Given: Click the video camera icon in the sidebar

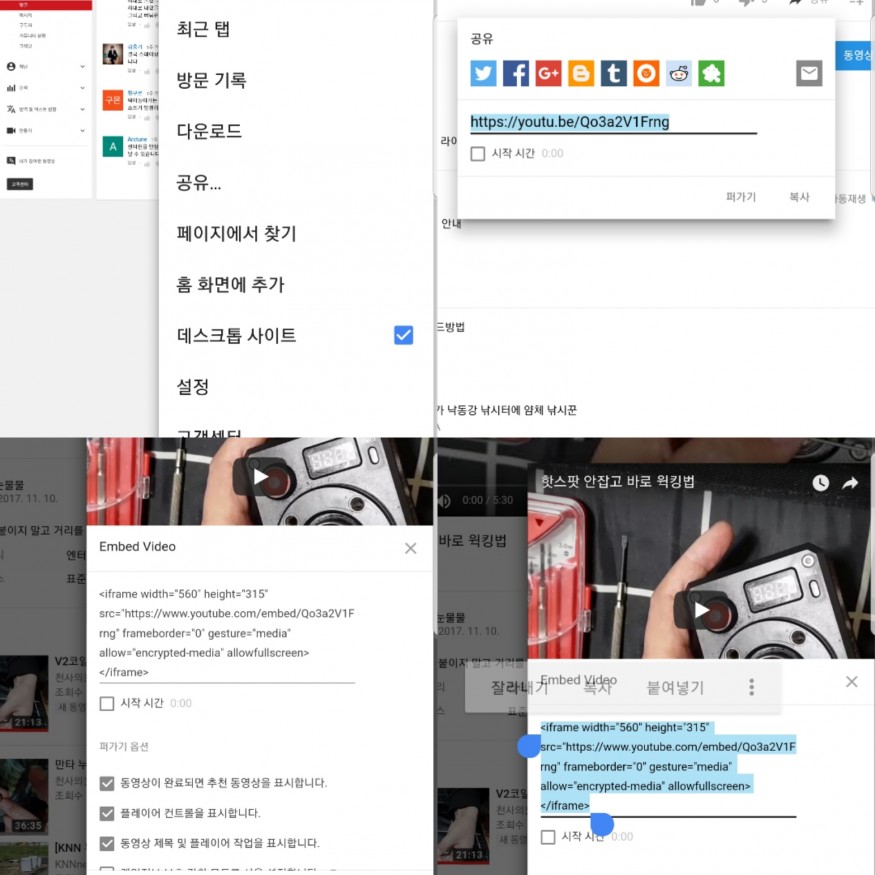Looking at the screenshot, I should (x=11, y=130).
